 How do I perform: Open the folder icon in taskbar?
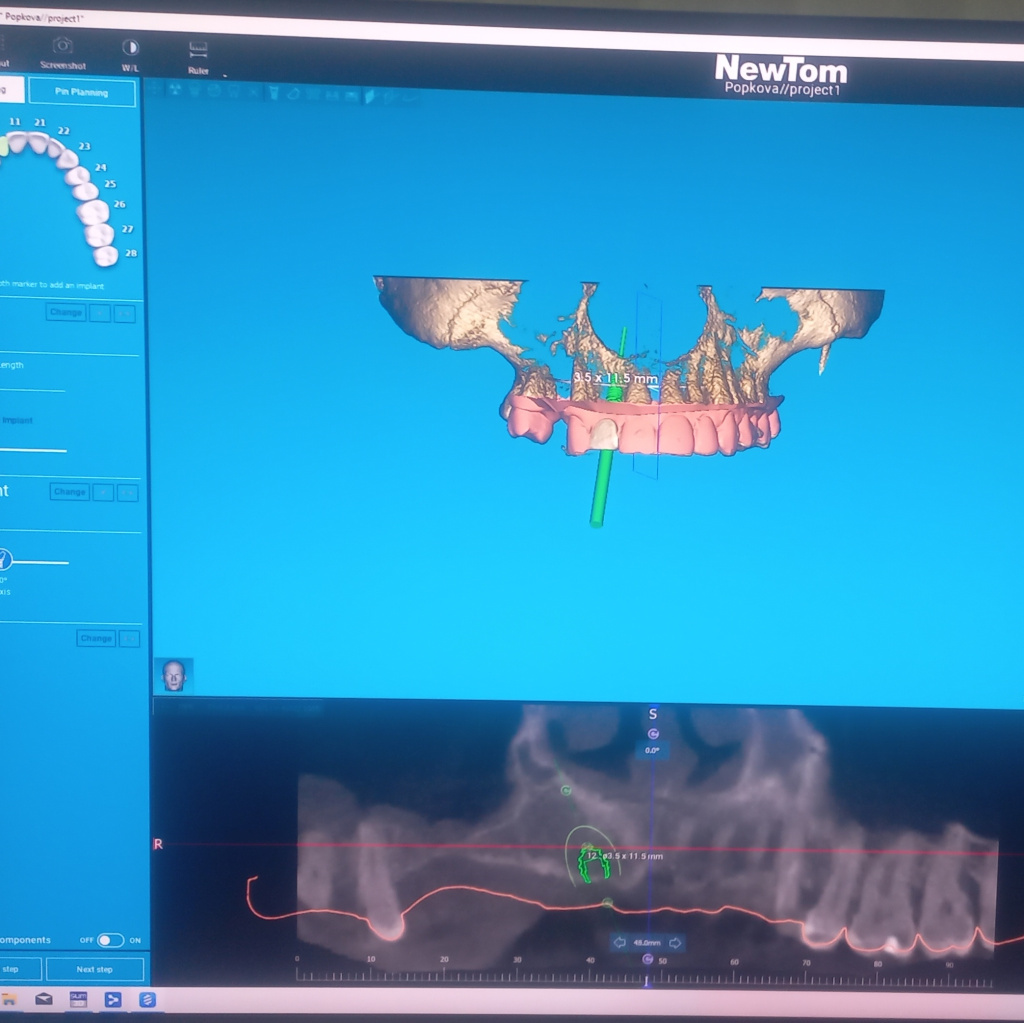[8, 998]
